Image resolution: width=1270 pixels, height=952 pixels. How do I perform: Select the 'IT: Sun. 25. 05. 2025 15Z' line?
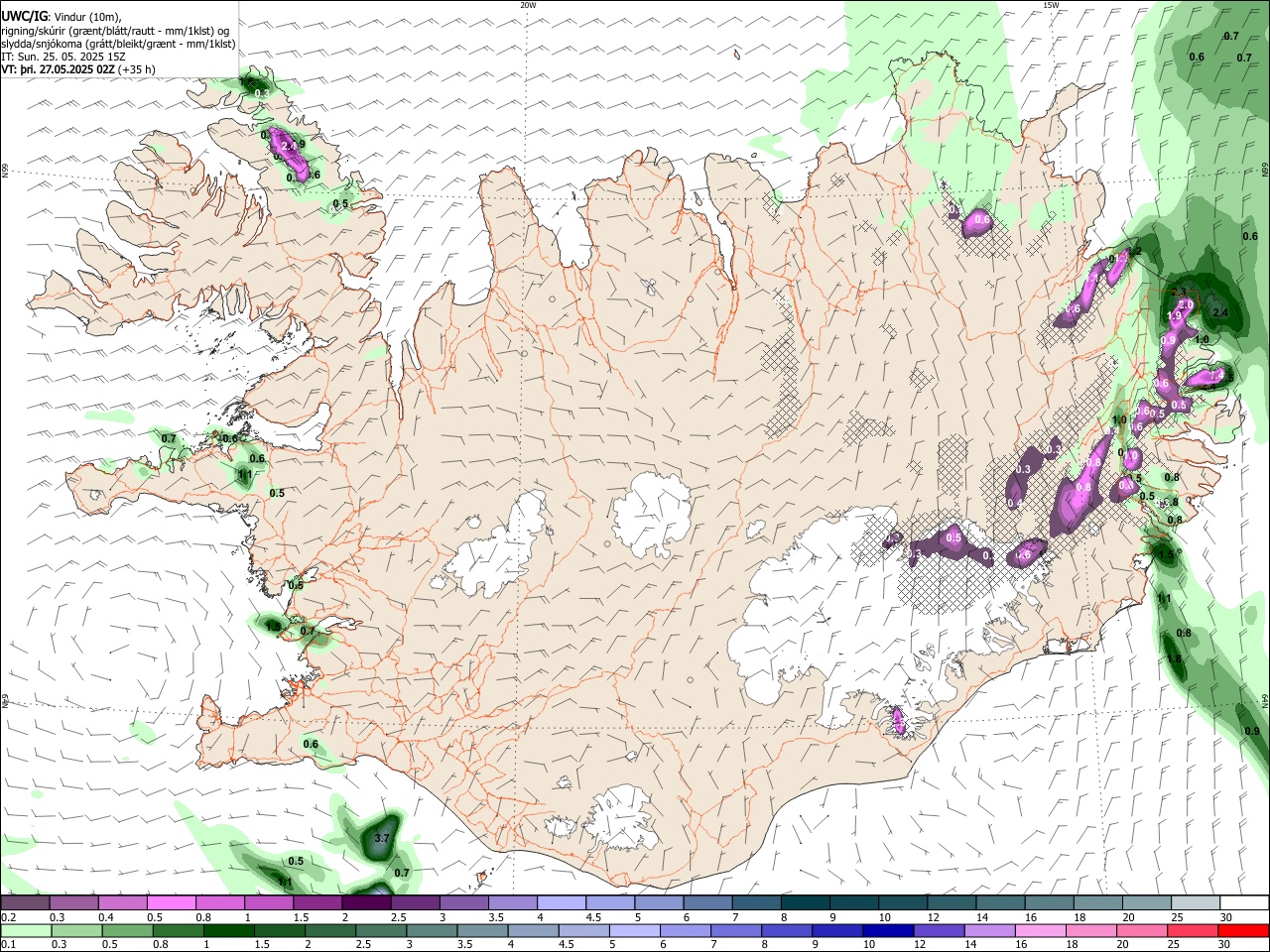click(63, 57)
